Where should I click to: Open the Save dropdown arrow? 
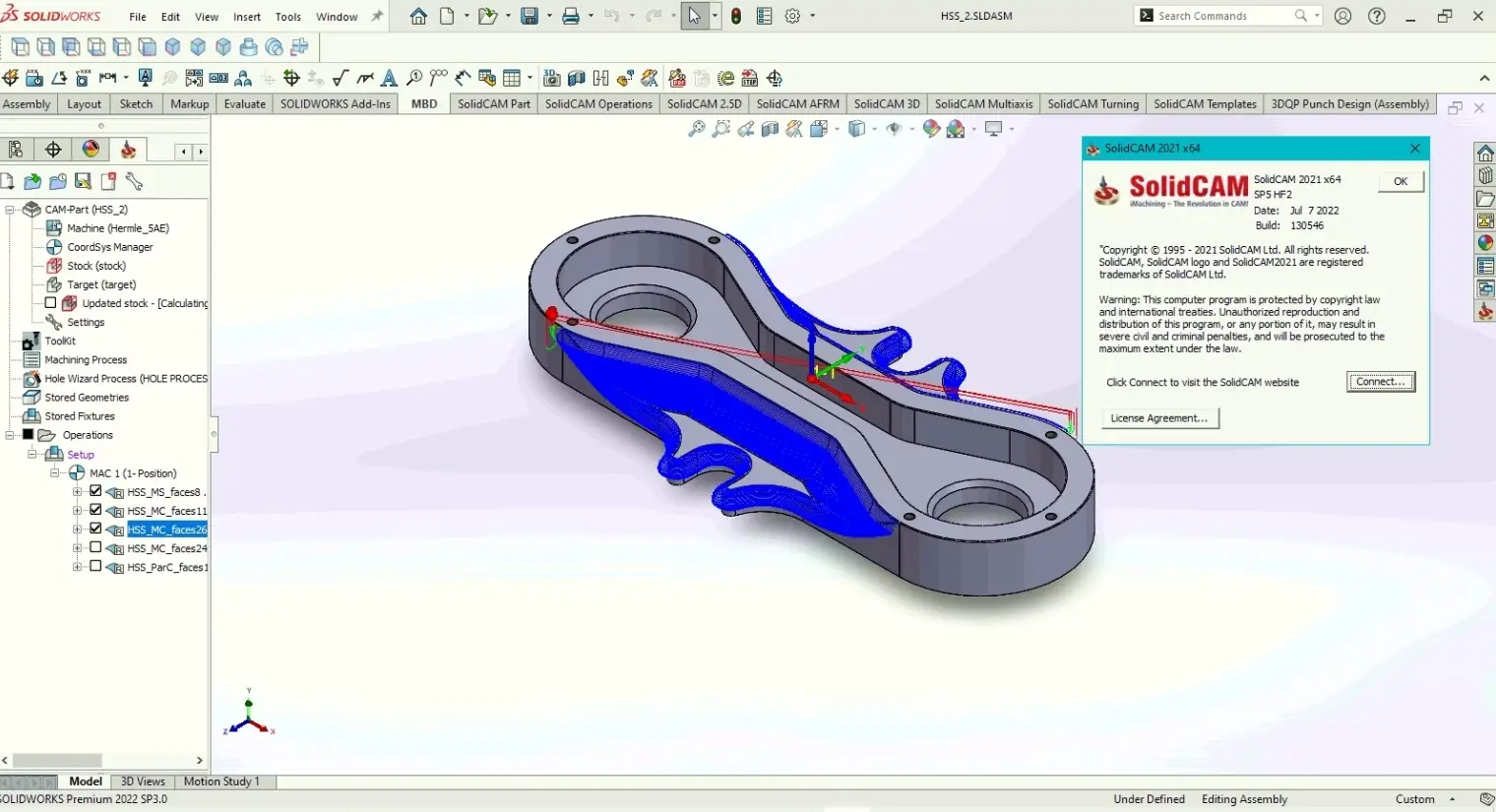[549, 16]
